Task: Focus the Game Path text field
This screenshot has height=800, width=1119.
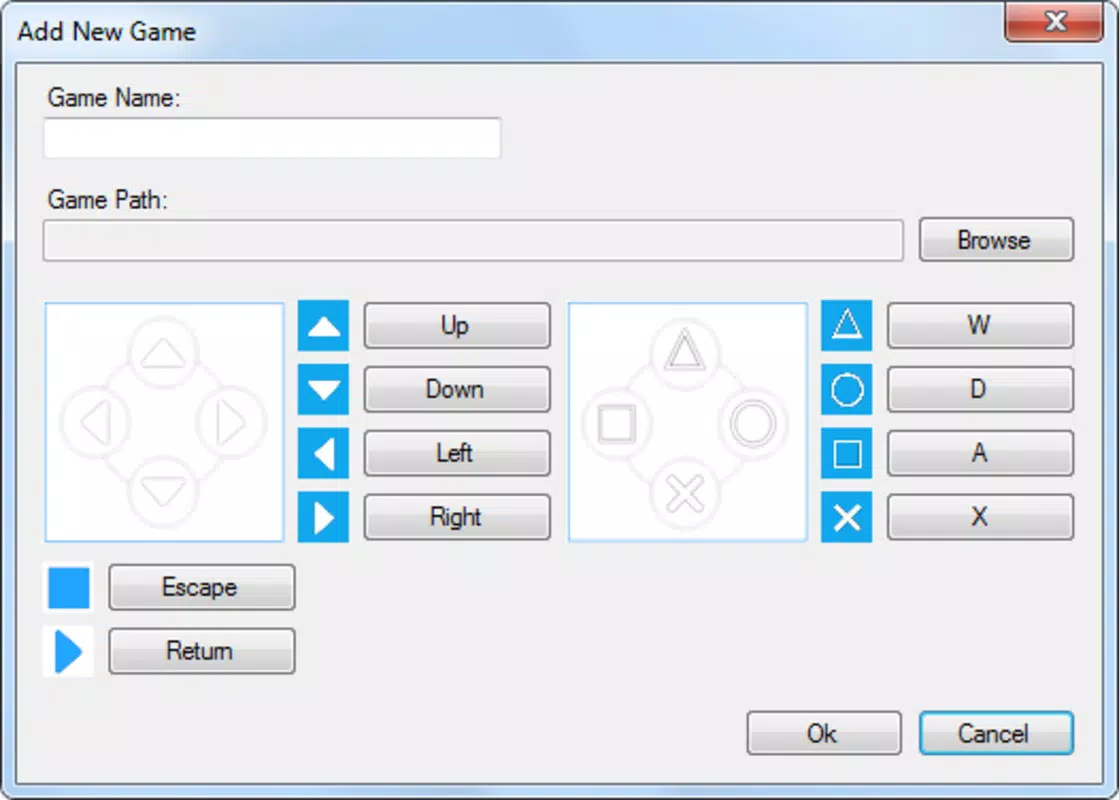Action: pyautogui.click(x=473, y=240)
